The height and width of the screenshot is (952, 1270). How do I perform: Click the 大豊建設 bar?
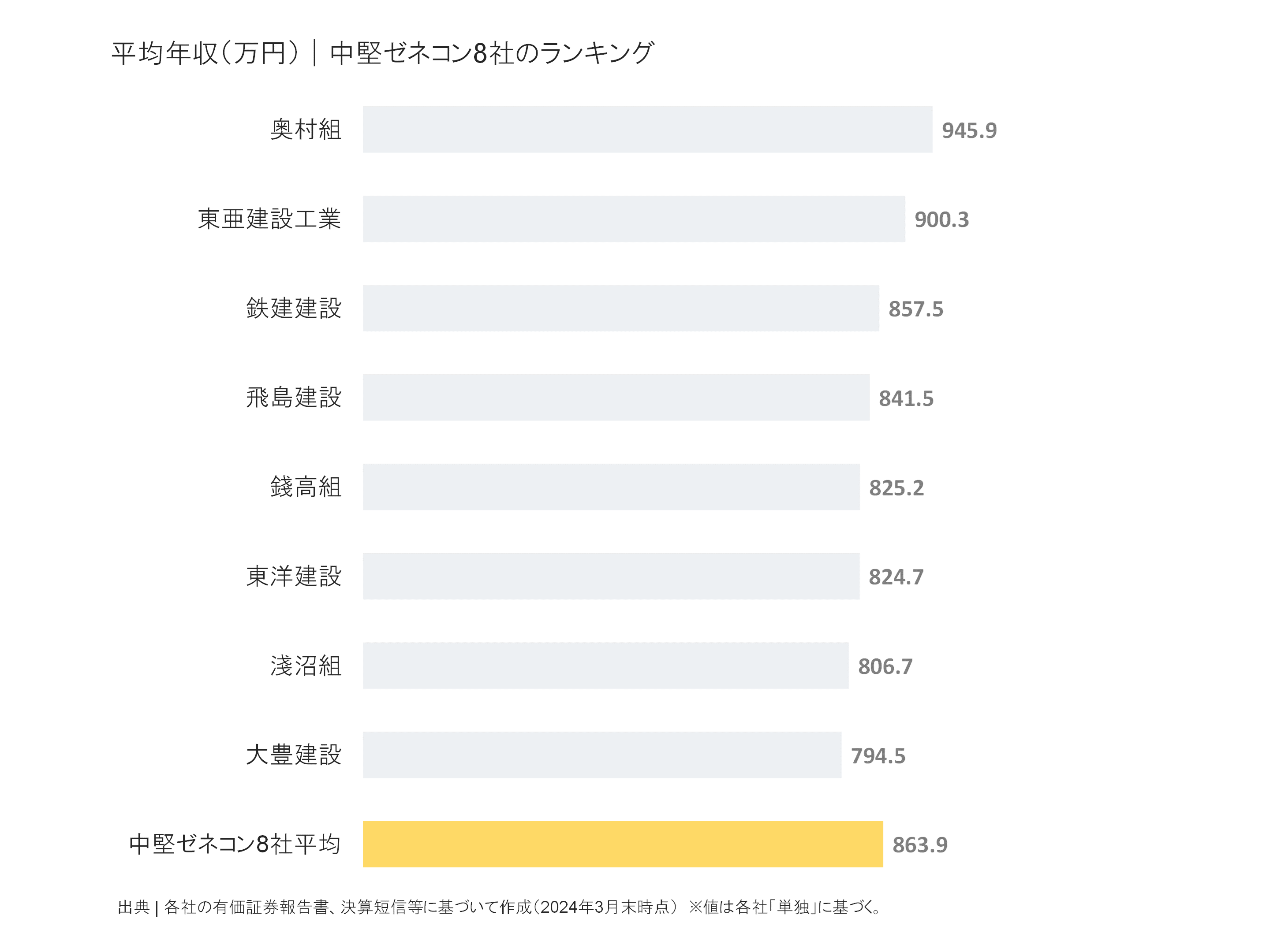coord(601,755)
